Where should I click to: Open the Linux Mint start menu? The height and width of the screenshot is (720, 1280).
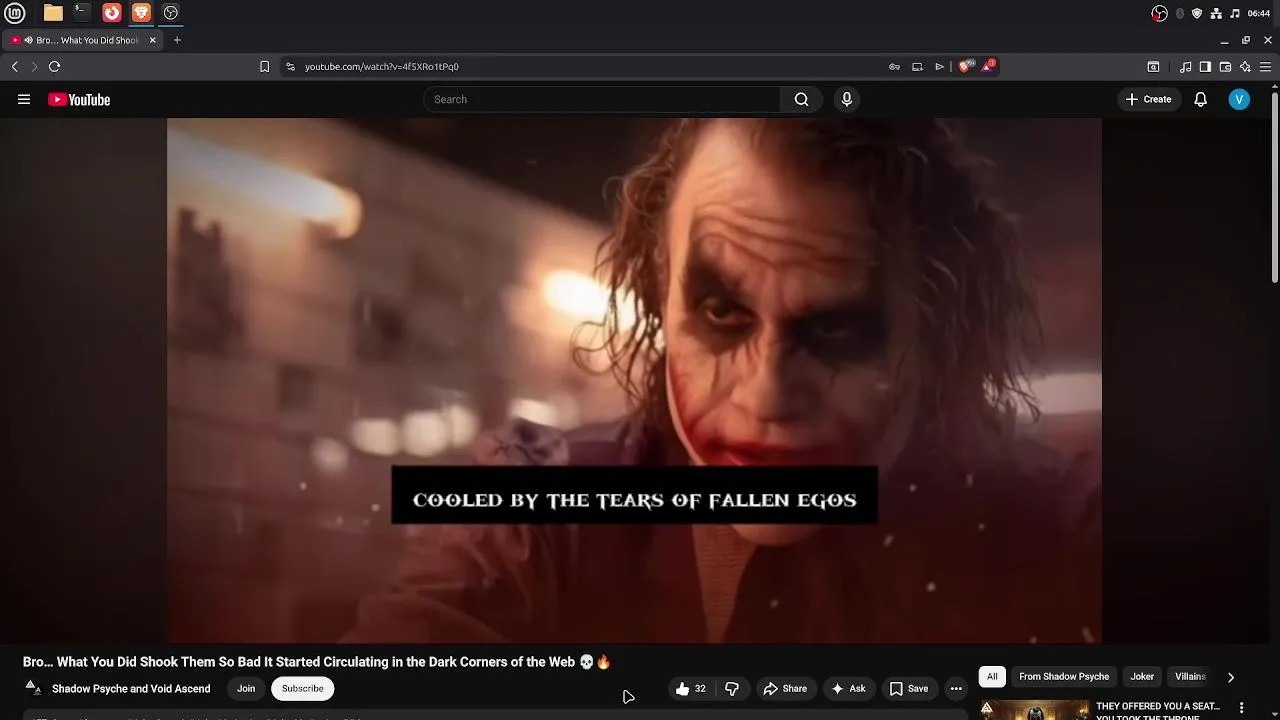pyautogui.click(x=17, y=13)
